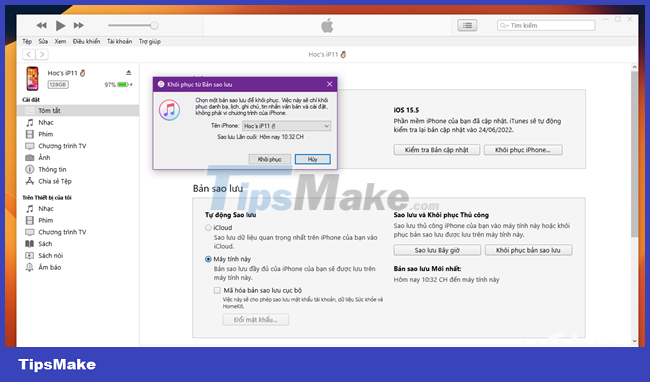This screenshot has width=650, height=382.
Task: Click the play button
Action: pyautogui.click(x=61, y=26)
